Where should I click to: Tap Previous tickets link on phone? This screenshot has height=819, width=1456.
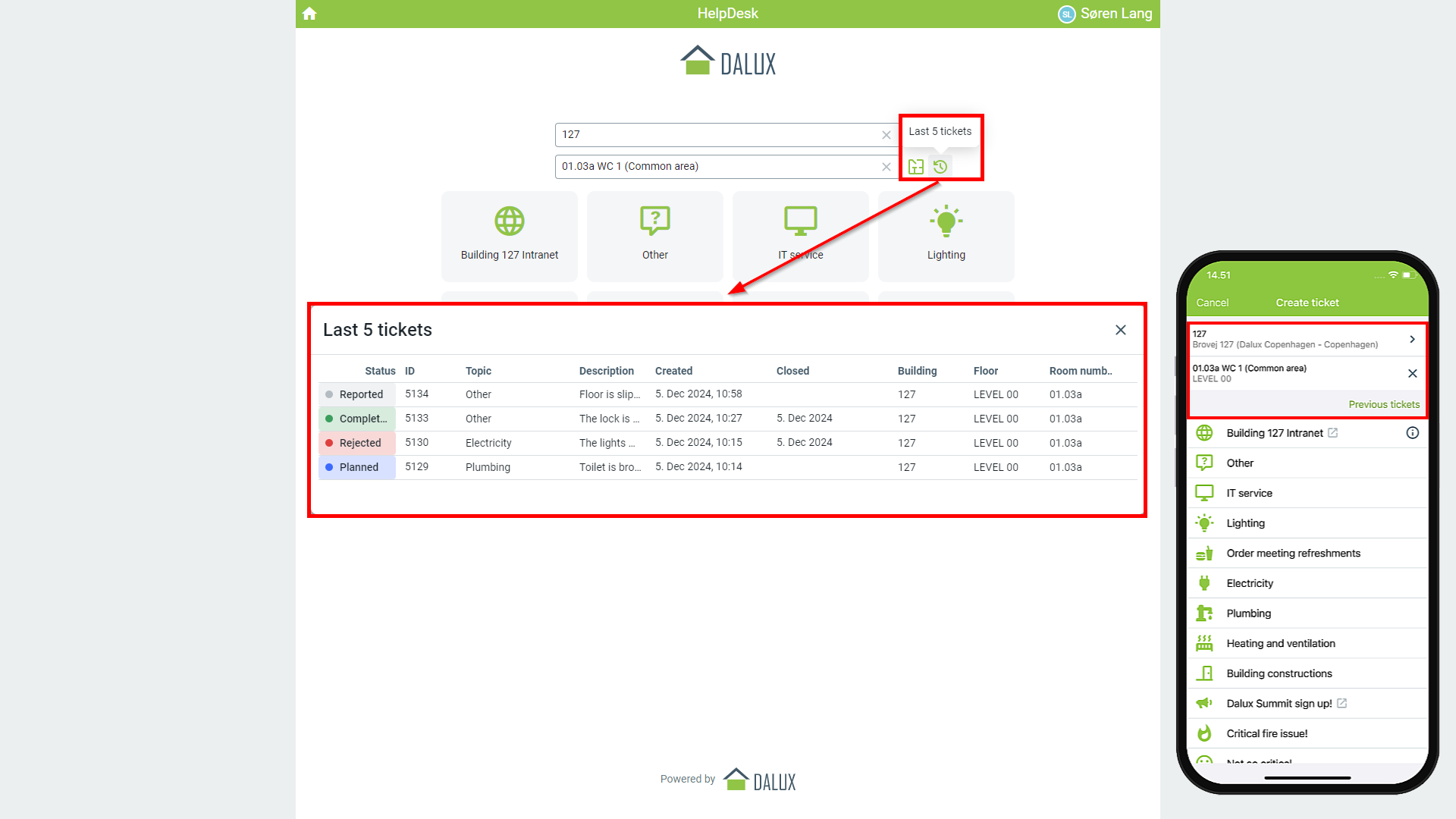coord(1383,404)
